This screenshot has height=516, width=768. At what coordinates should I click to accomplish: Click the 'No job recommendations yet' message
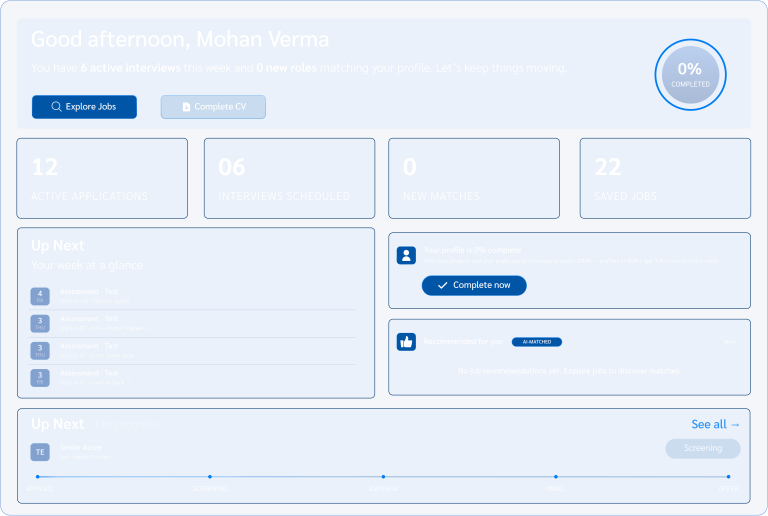pos(569,371)
